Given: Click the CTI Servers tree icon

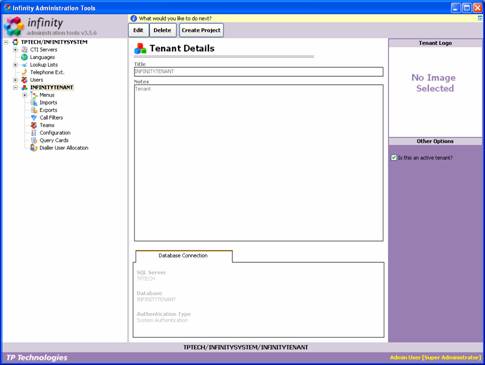Looking at the screenshot, I should tap(24, 50).
